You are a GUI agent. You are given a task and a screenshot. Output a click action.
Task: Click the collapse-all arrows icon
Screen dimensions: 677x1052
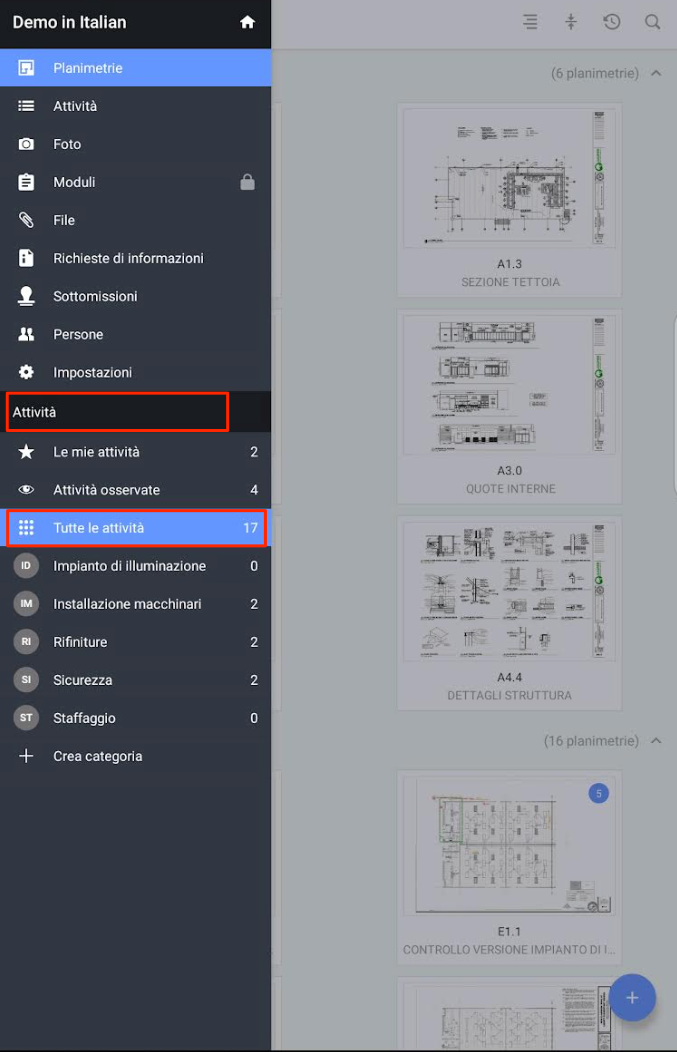point(571,22)
